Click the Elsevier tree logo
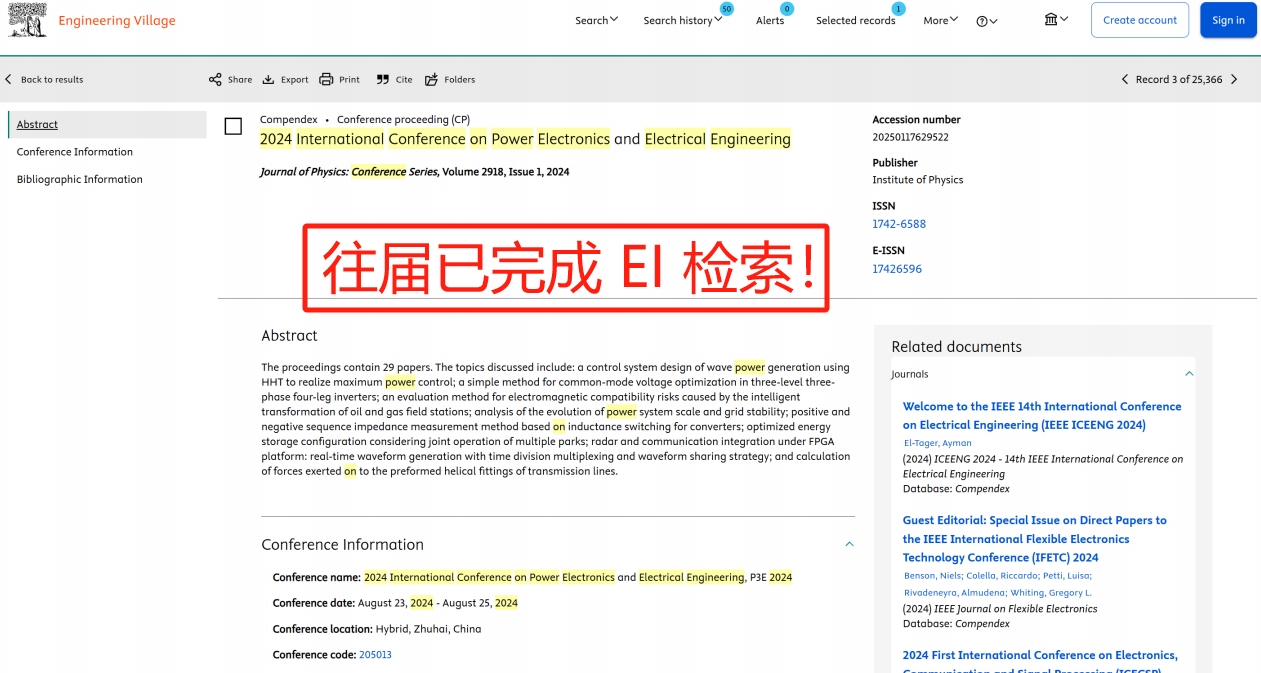 (x=28, y=20)
